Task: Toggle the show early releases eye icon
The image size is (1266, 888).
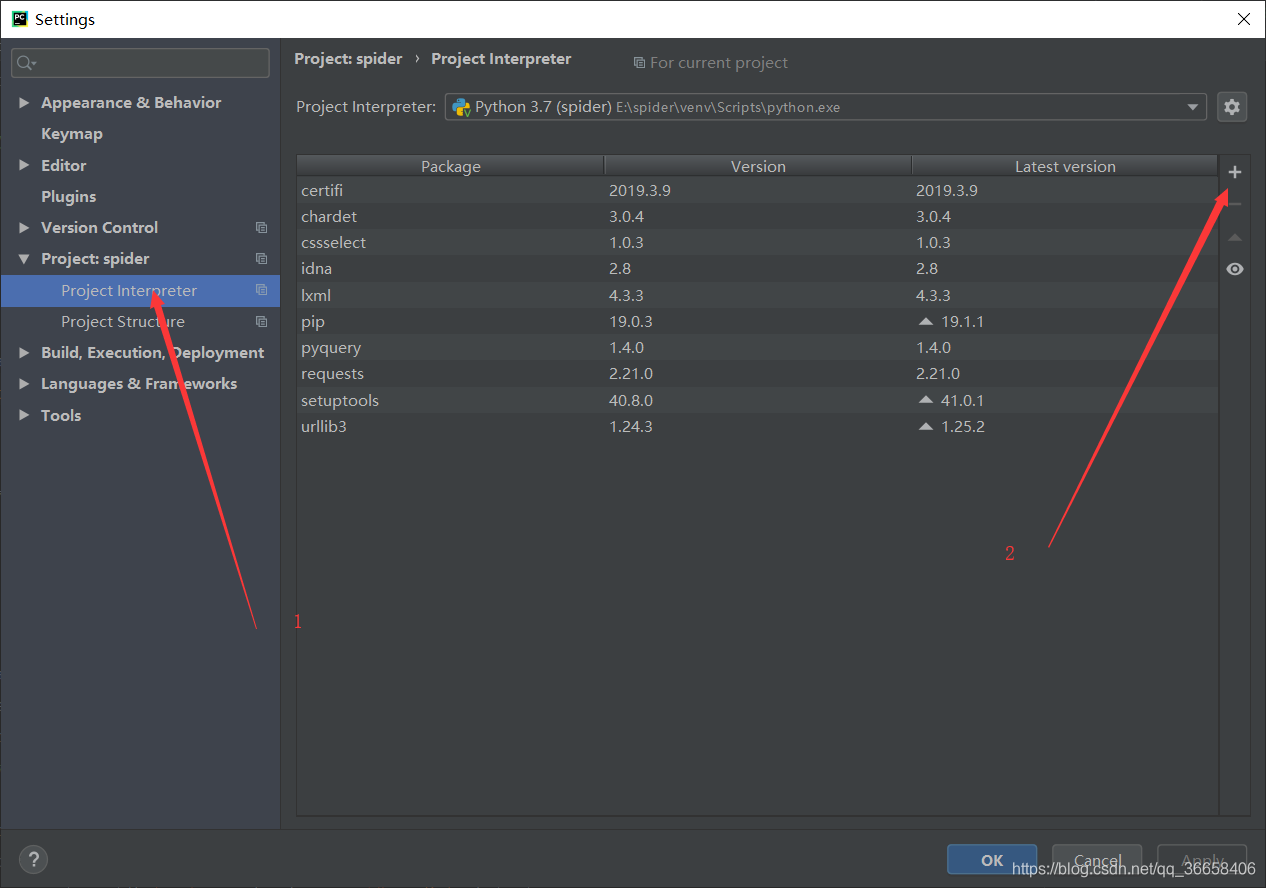Action: (x=1235, y=269)
